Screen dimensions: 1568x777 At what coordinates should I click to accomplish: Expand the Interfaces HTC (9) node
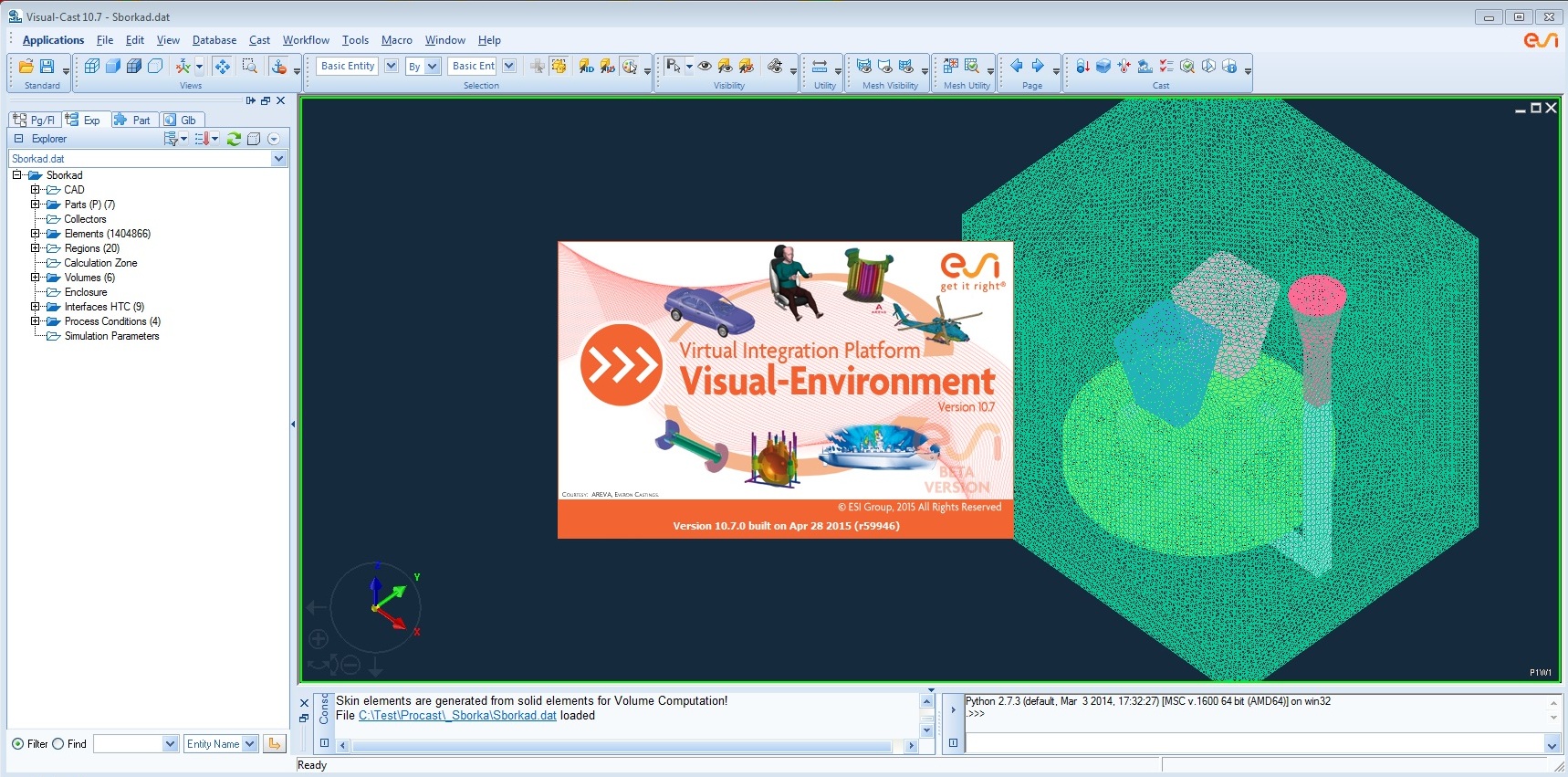(36, 307)
